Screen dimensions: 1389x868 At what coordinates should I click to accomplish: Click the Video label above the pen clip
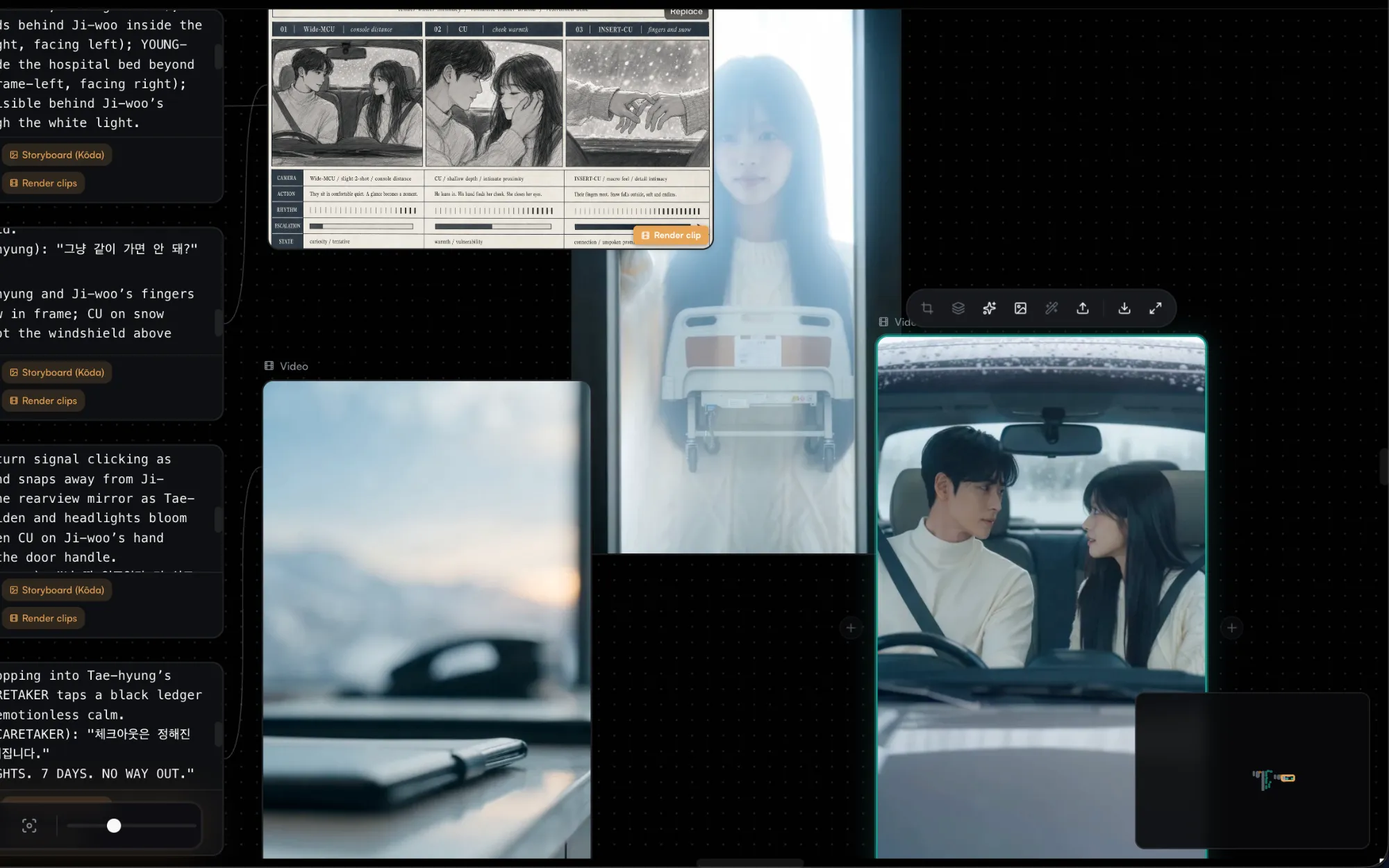(x=294, y=366)
